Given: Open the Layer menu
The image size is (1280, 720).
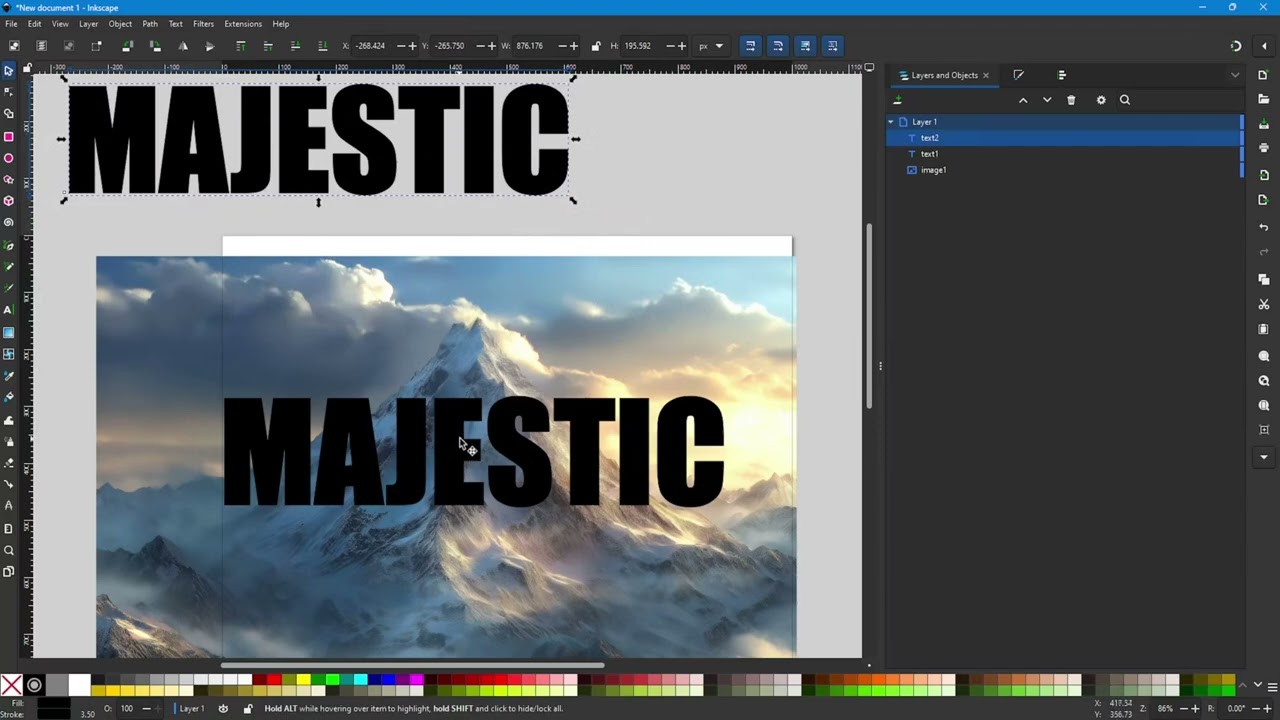Looking at the screenshot, I should tap(88, 24).
